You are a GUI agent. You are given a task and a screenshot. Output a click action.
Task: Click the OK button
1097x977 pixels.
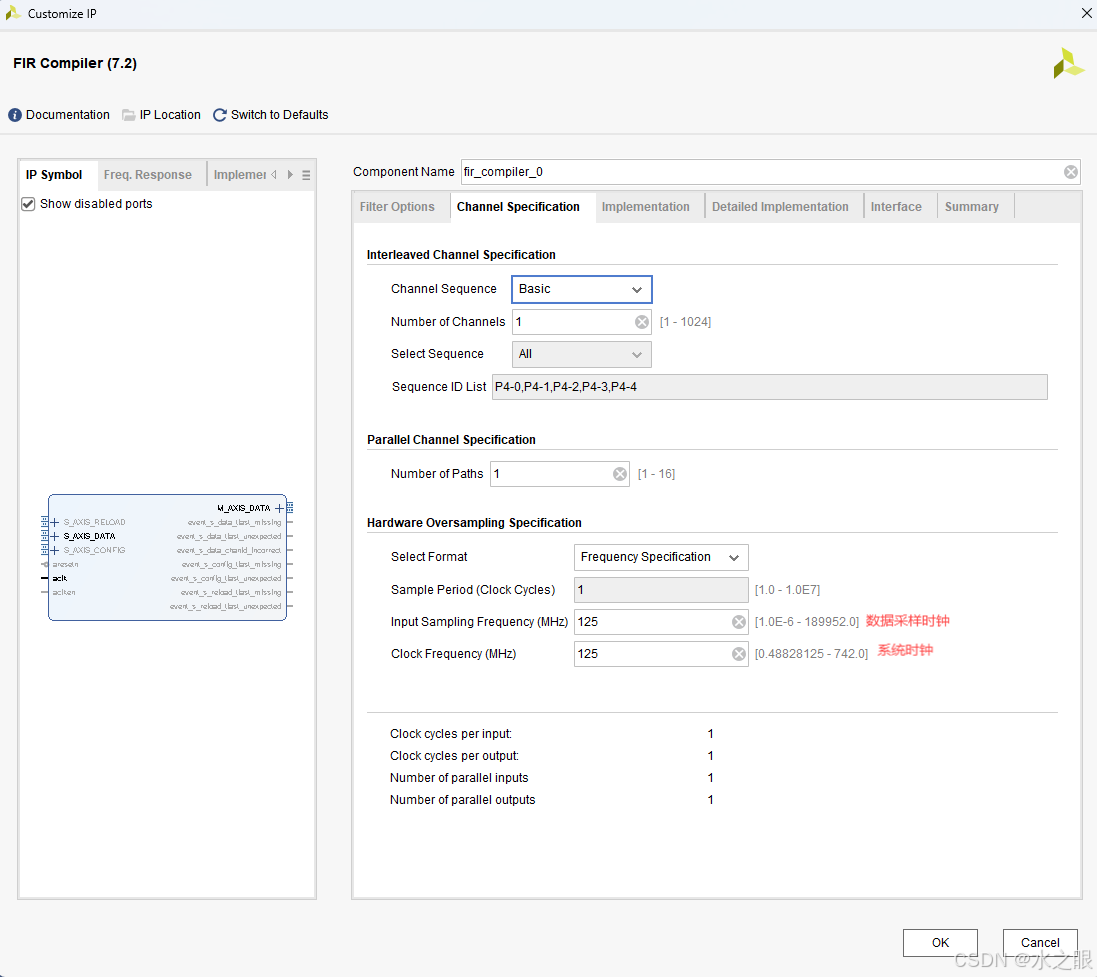click(940, 943)
